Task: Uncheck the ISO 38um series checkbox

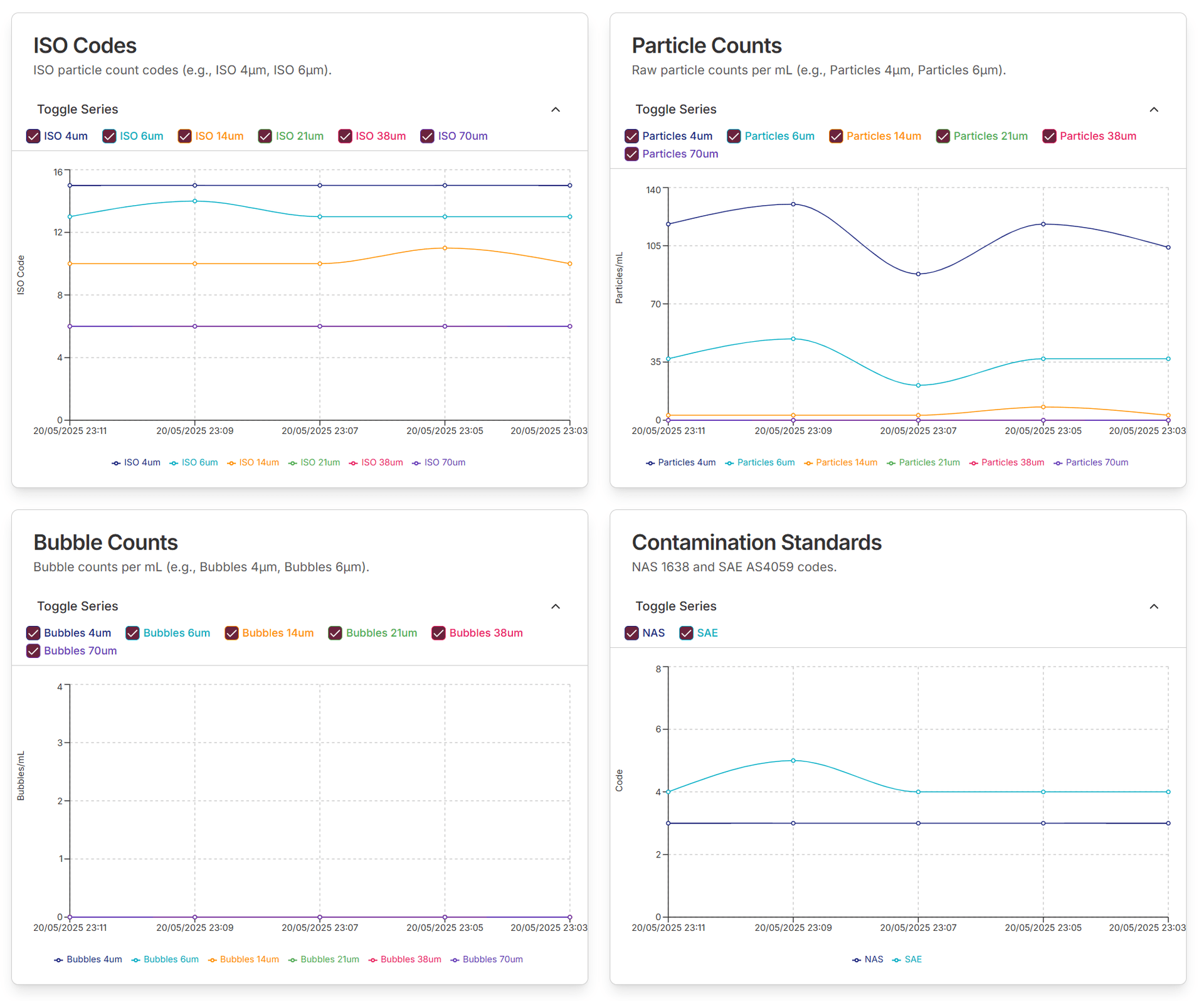Action: (346, 136)
